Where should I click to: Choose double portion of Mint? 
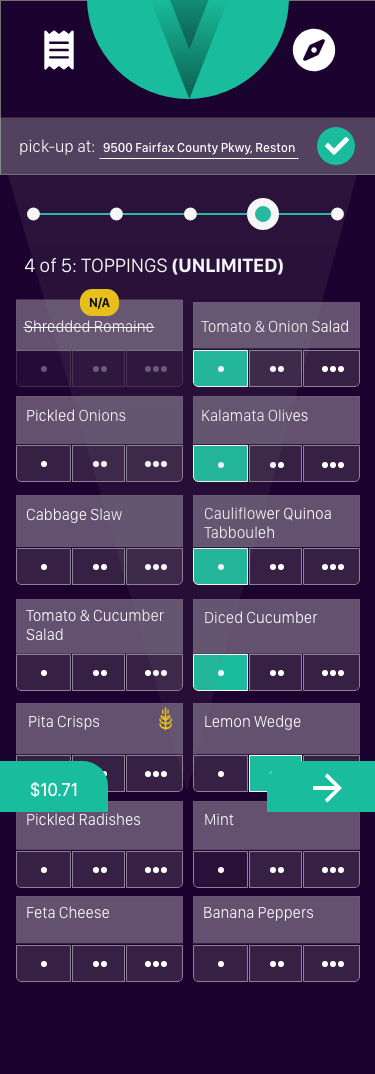click(276, 870)
